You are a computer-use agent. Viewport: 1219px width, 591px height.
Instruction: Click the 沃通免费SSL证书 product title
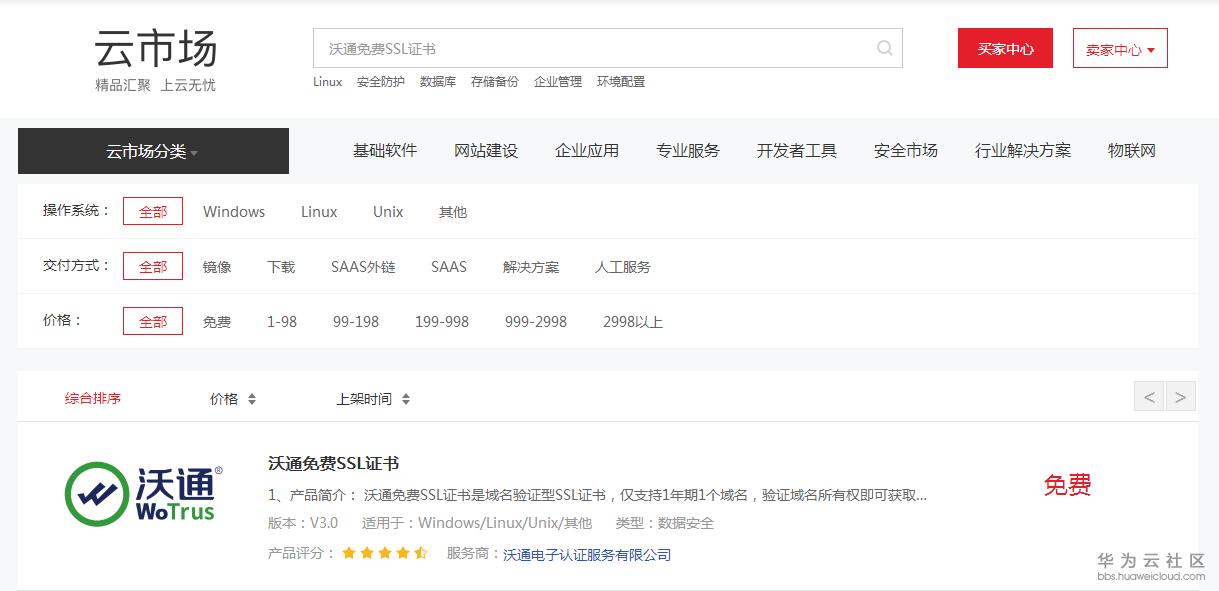(331, 463)
